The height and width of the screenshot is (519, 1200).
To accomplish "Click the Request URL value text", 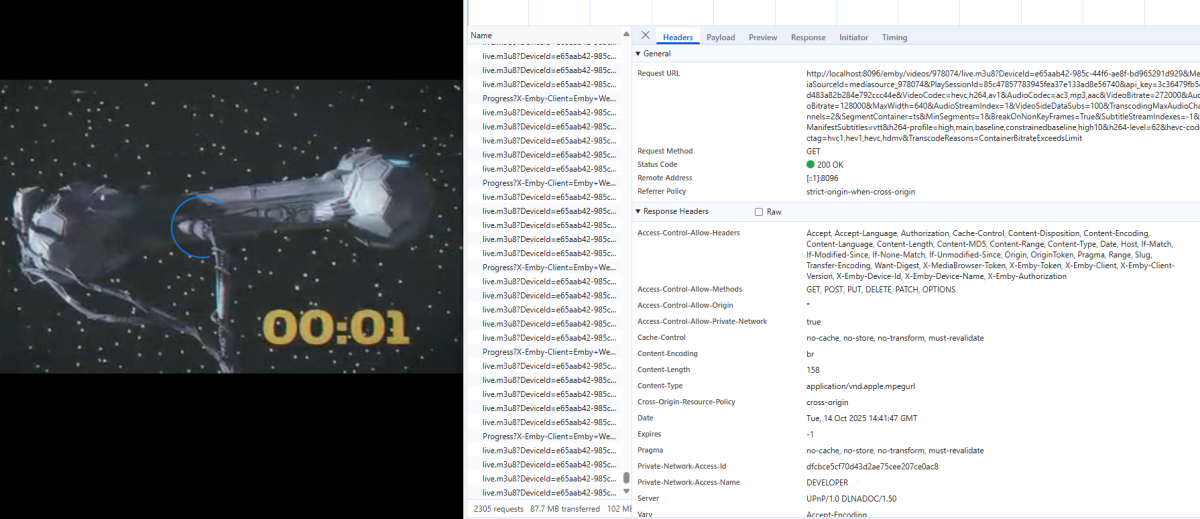I will coord(1000,105).
